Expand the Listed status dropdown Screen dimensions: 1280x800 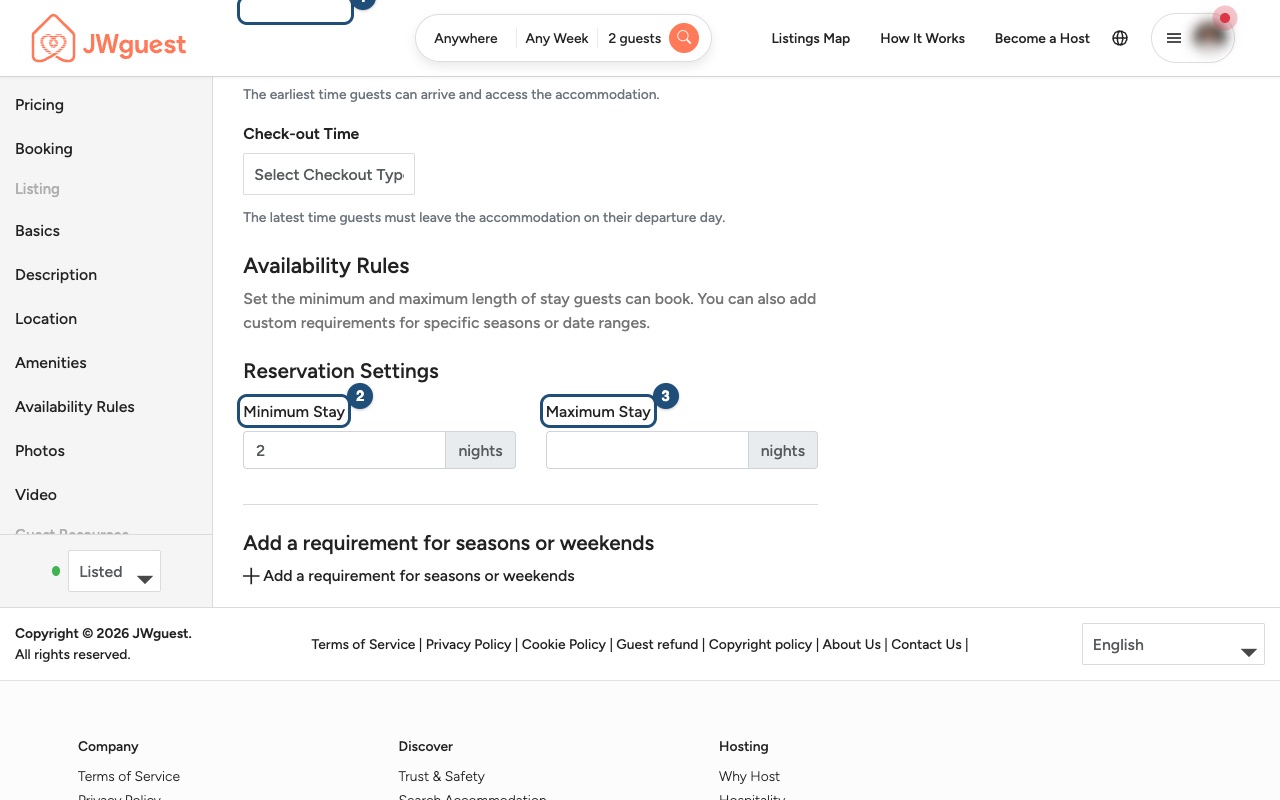pyautogui.click(x=114, y=571)
